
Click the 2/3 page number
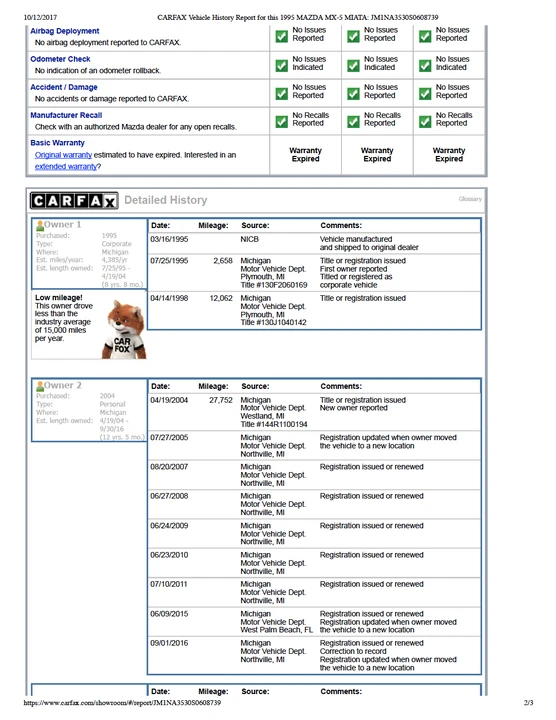528,703
